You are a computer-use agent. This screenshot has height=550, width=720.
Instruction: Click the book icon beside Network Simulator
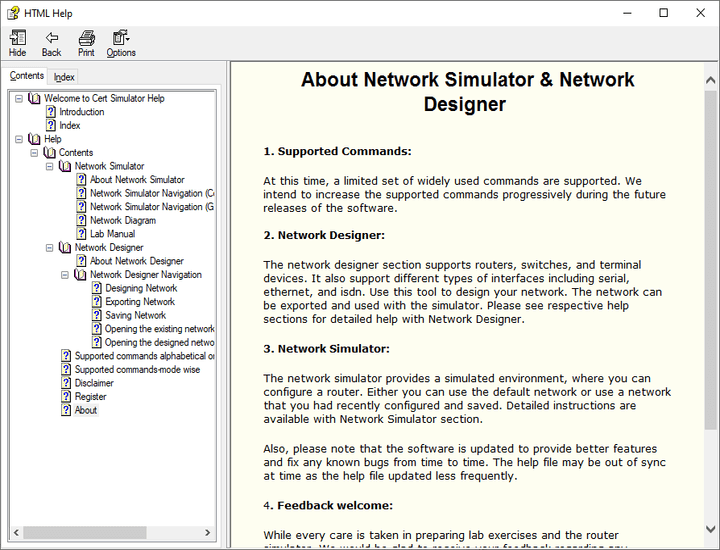click(x=65, y=166)
